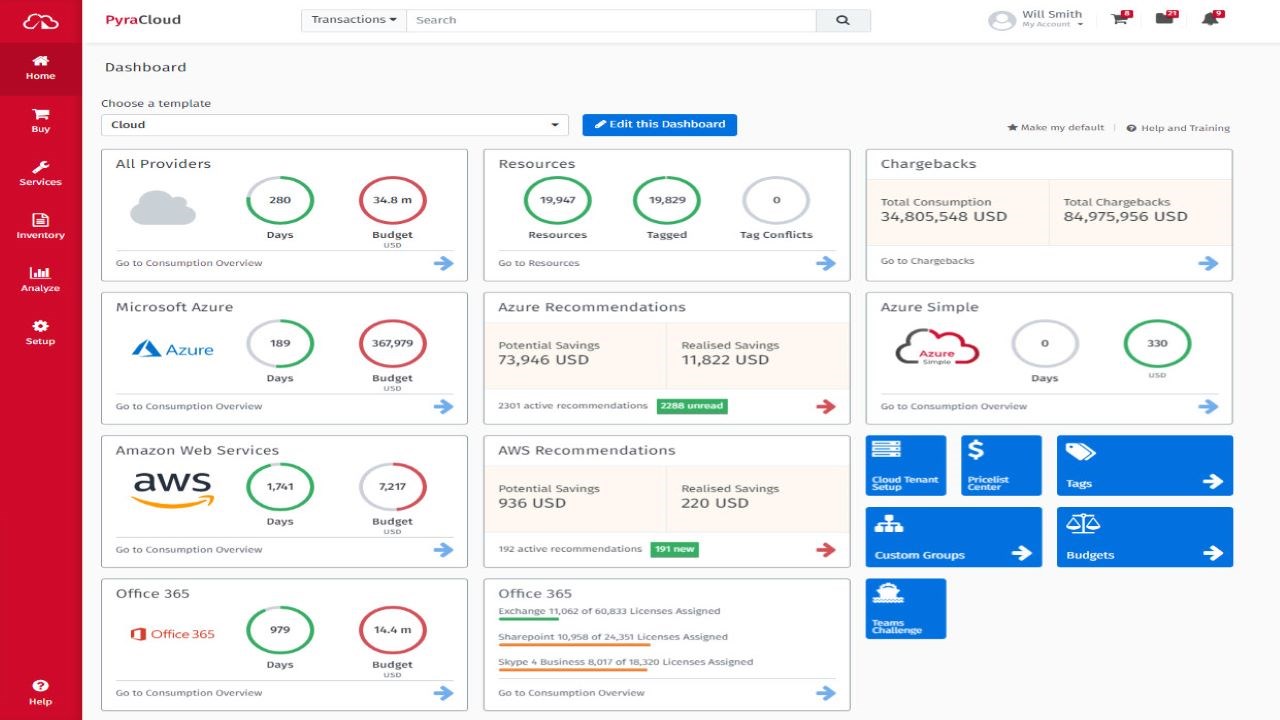This screenshot has width=1280, height=720.
Task: Go to Home in the sidebar
Action: pos(41,68)
